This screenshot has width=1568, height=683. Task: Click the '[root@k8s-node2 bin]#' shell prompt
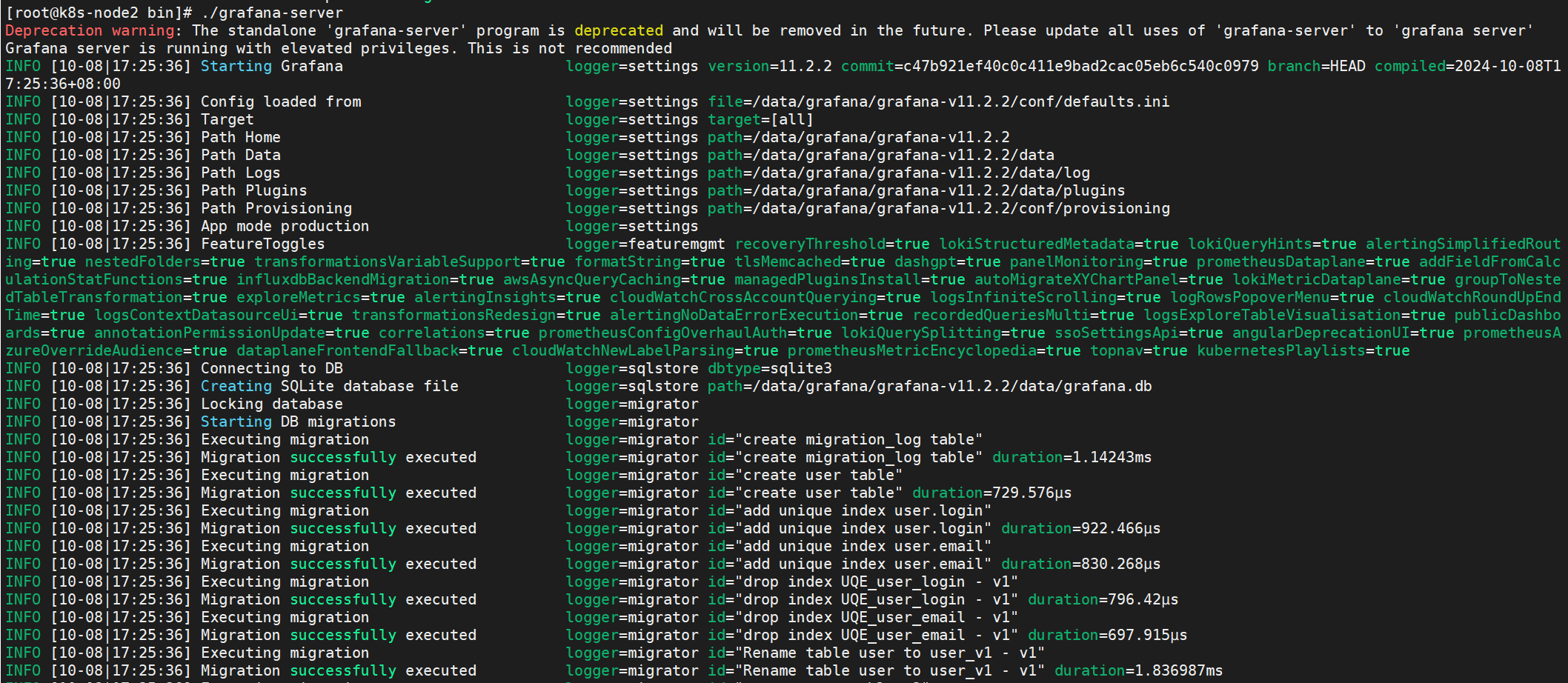tap(99, 13)
